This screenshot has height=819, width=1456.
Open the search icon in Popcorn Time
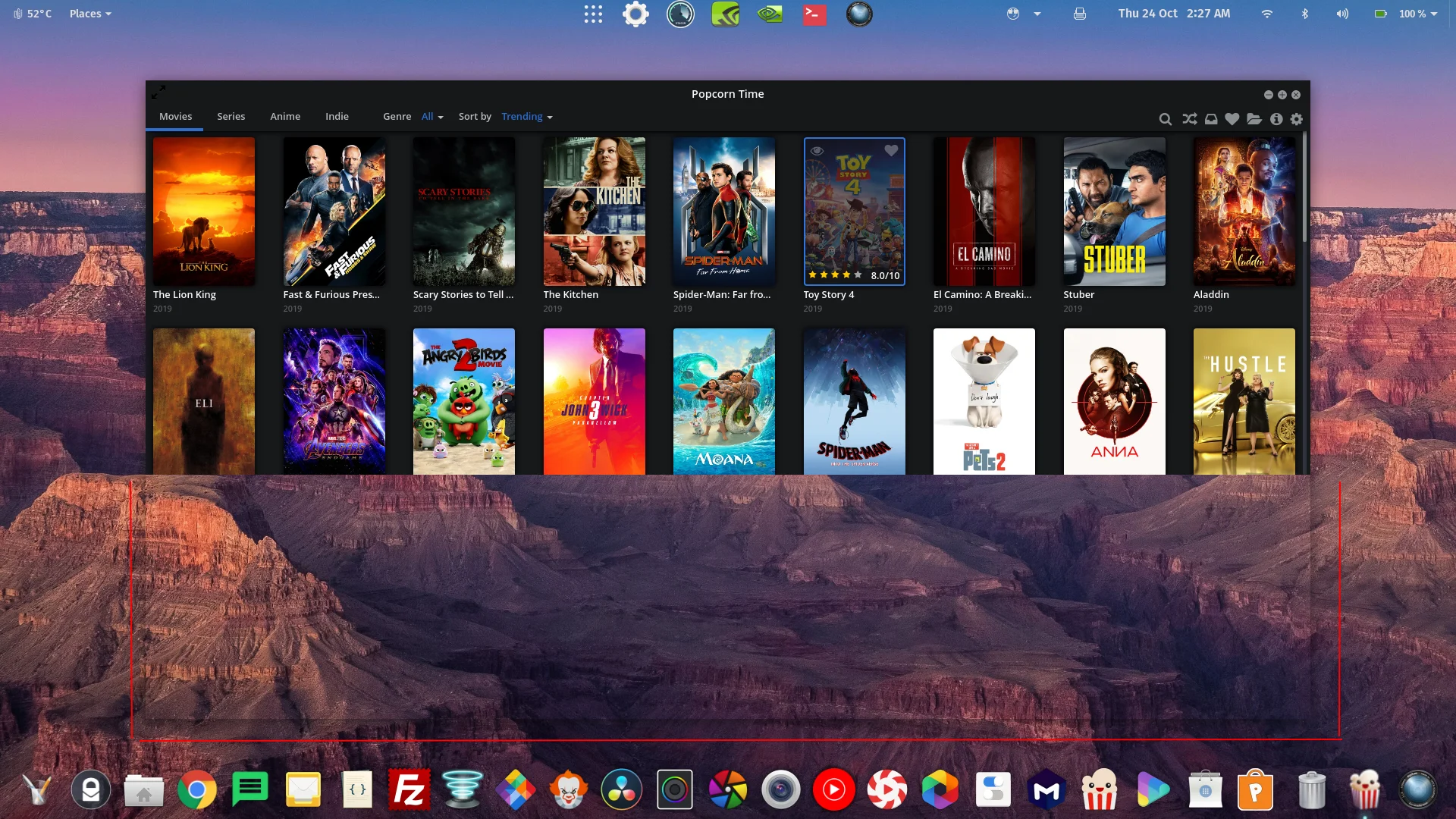click(1166, 119)
